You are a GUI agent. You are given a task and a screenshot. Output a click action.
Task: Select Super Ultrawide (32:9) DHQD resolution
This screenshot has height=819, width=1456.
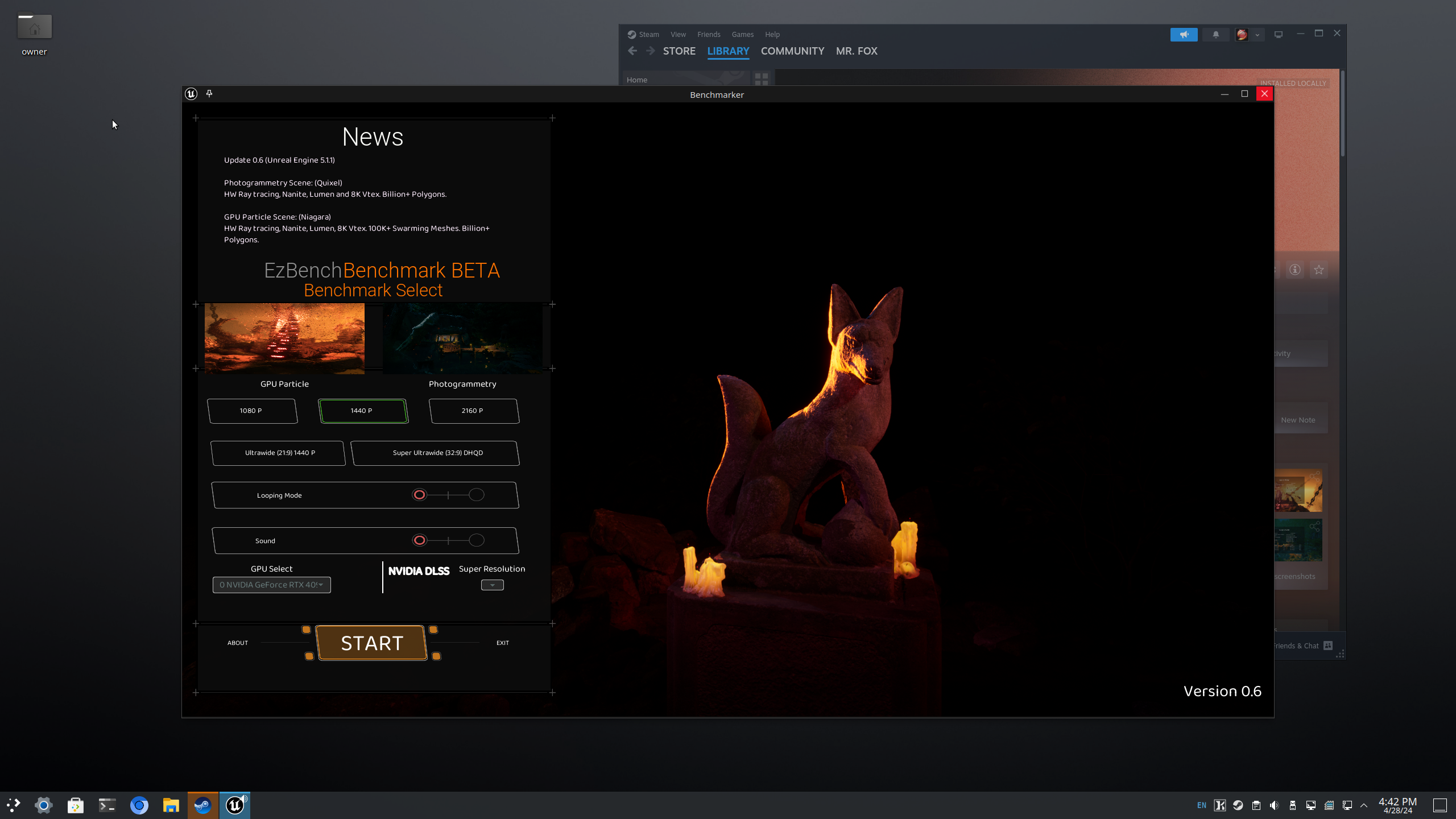[x=435, y=453]
